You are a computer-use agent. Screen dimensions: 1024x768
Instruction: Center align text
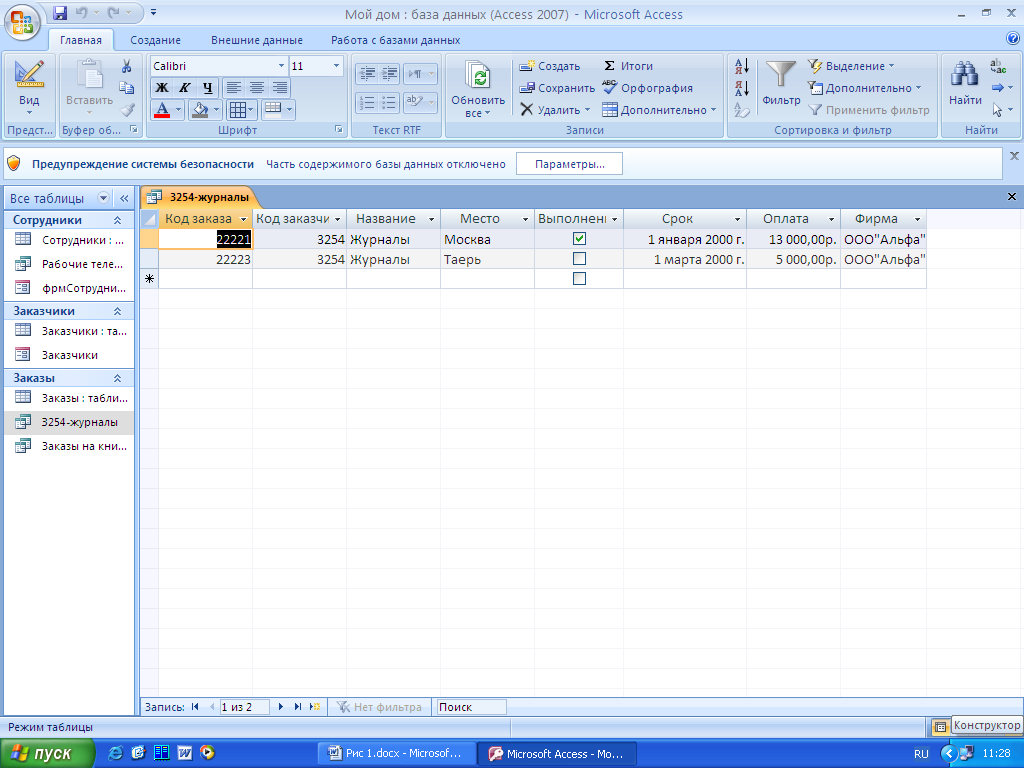[257, 88]
